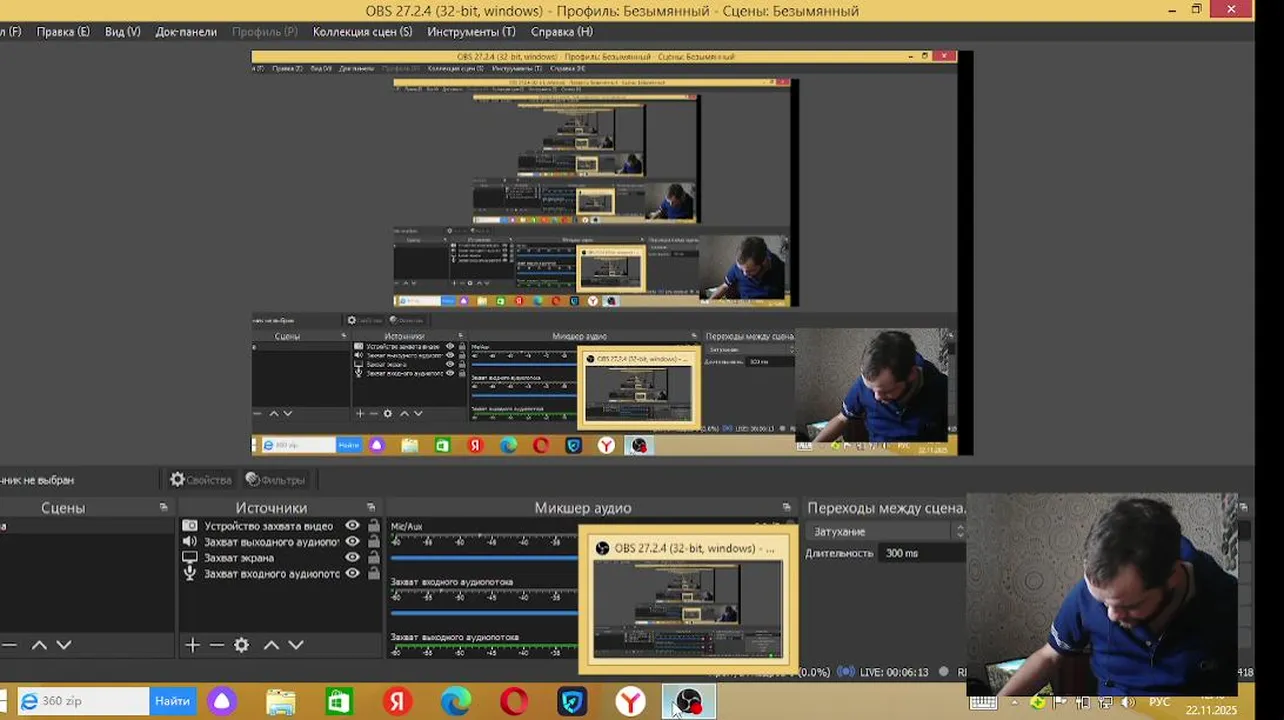Toggle visibility of Захват выходного аудиопотока source

point(352,542)
